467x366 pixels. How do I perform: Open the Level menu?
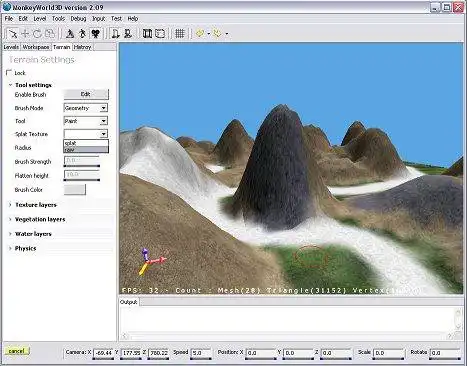pyautogui.click(x=40, y=19)
